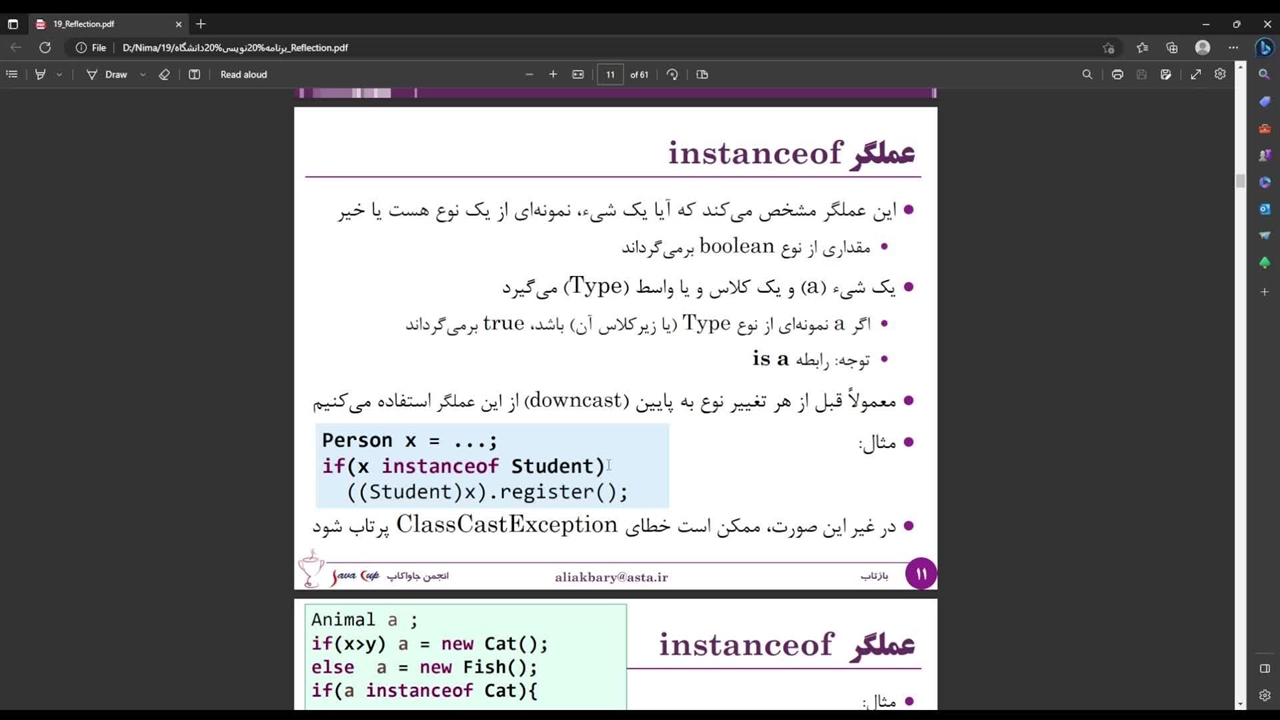Image resolution: width=1280 pixels, height=720 pixels.
Task: Print the PDF document
Action: click(1117, 74)
